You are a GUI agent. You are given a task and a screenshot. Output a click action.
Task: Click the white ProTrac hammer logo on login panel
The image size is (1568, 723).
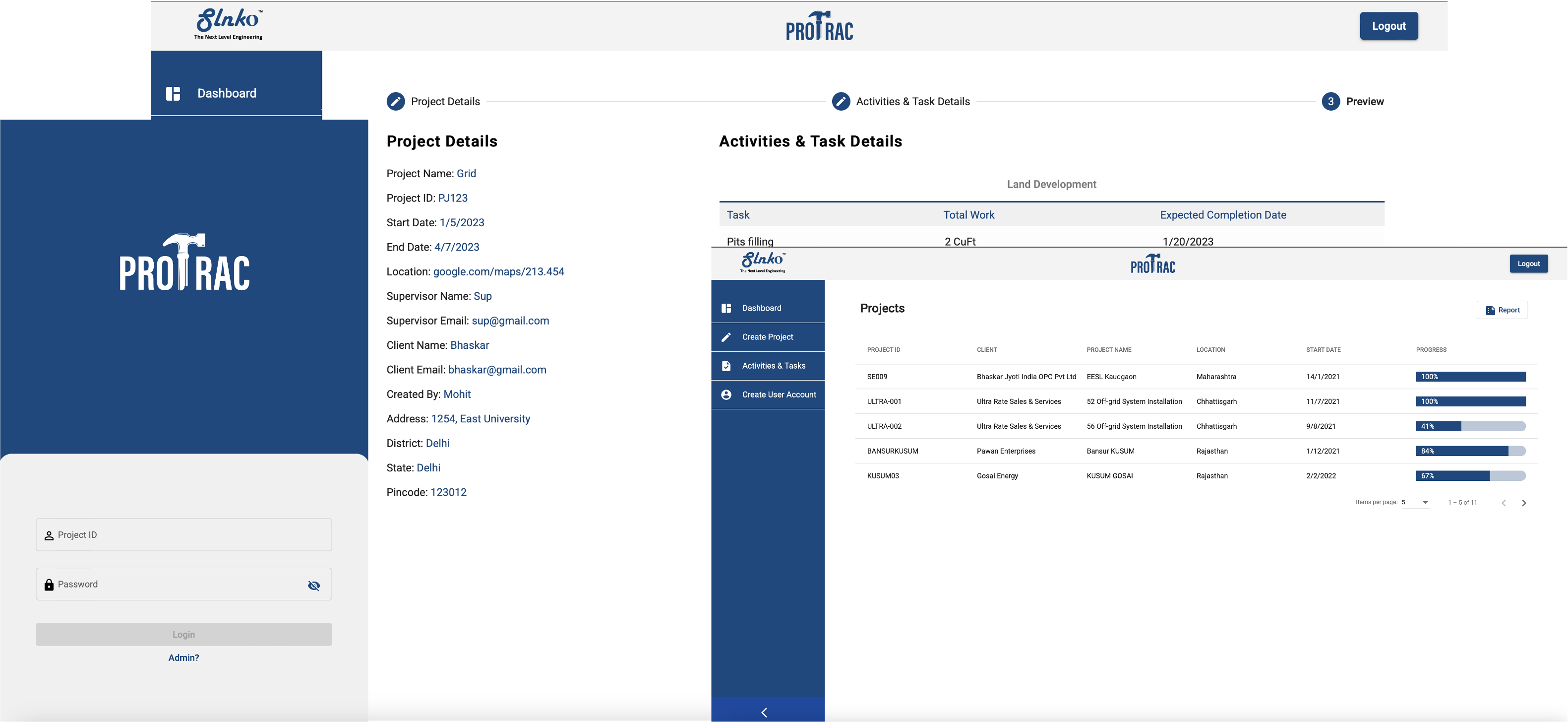pos(184,262)
